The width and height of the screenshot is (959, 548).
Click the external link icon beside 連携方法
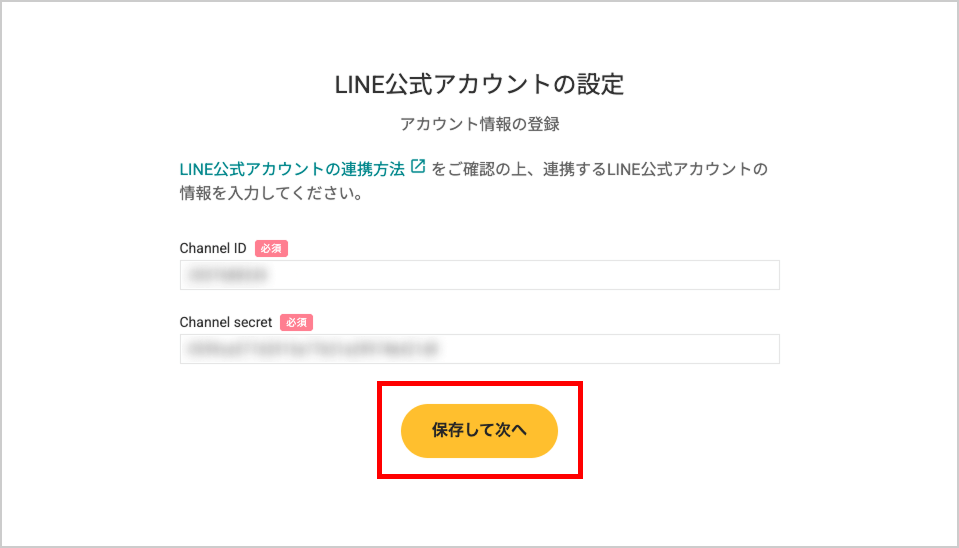pyautogui.click(x=418, y=166)
